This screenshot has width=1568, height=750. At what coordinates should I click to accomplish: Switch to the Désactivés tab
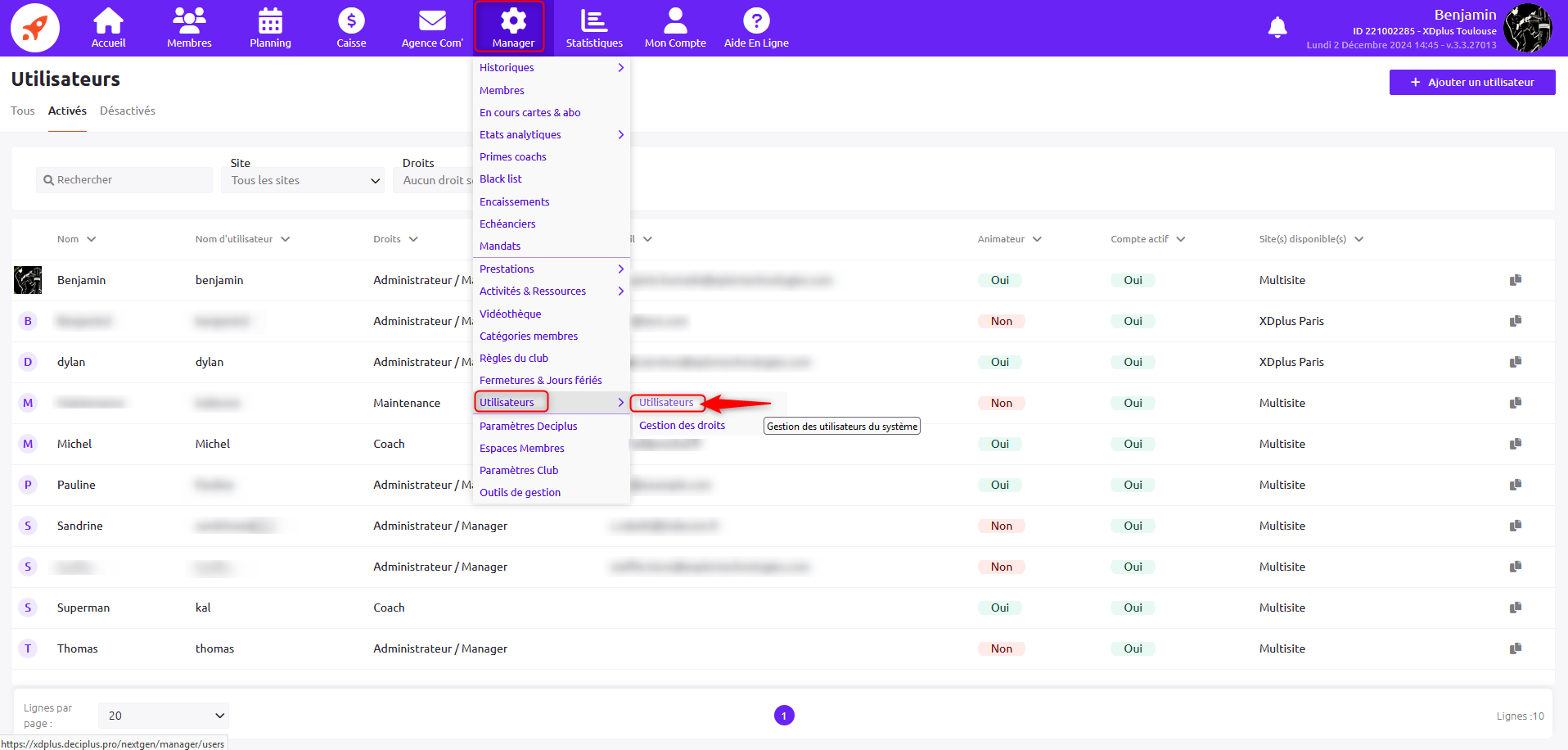128,111
